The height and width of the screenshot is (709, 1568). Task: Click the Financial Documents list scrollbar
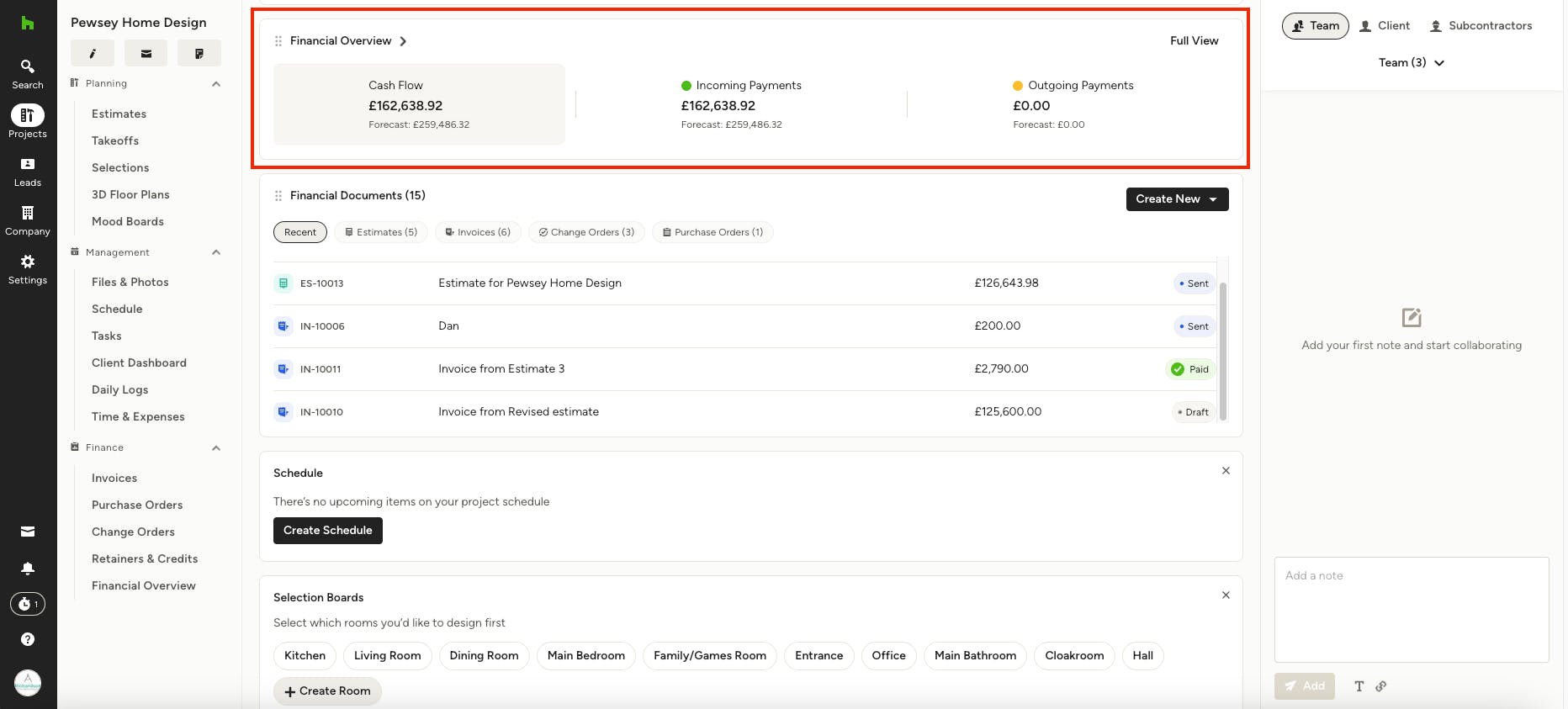[x=1223, y=351]
